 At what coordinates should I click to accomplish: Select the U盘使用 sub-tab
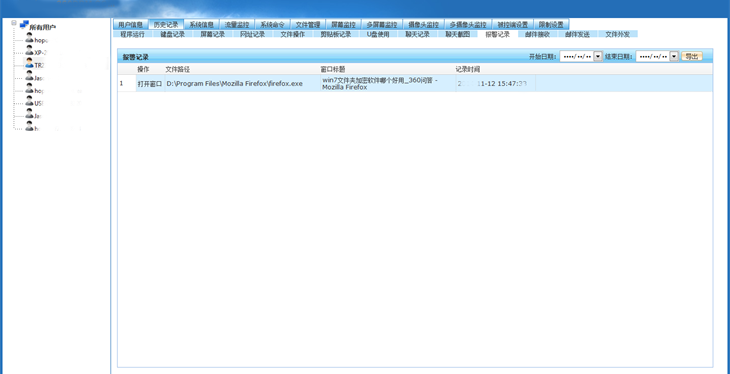(x=378, y=34)
